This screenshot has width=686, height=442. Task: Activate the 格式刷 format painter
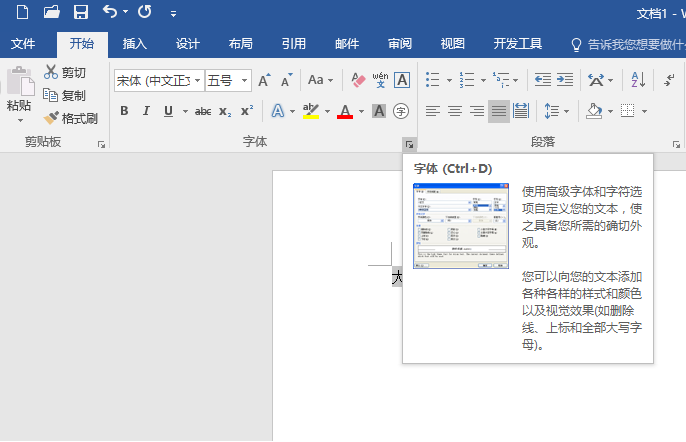pyautogui.click(x=70, y=118)
